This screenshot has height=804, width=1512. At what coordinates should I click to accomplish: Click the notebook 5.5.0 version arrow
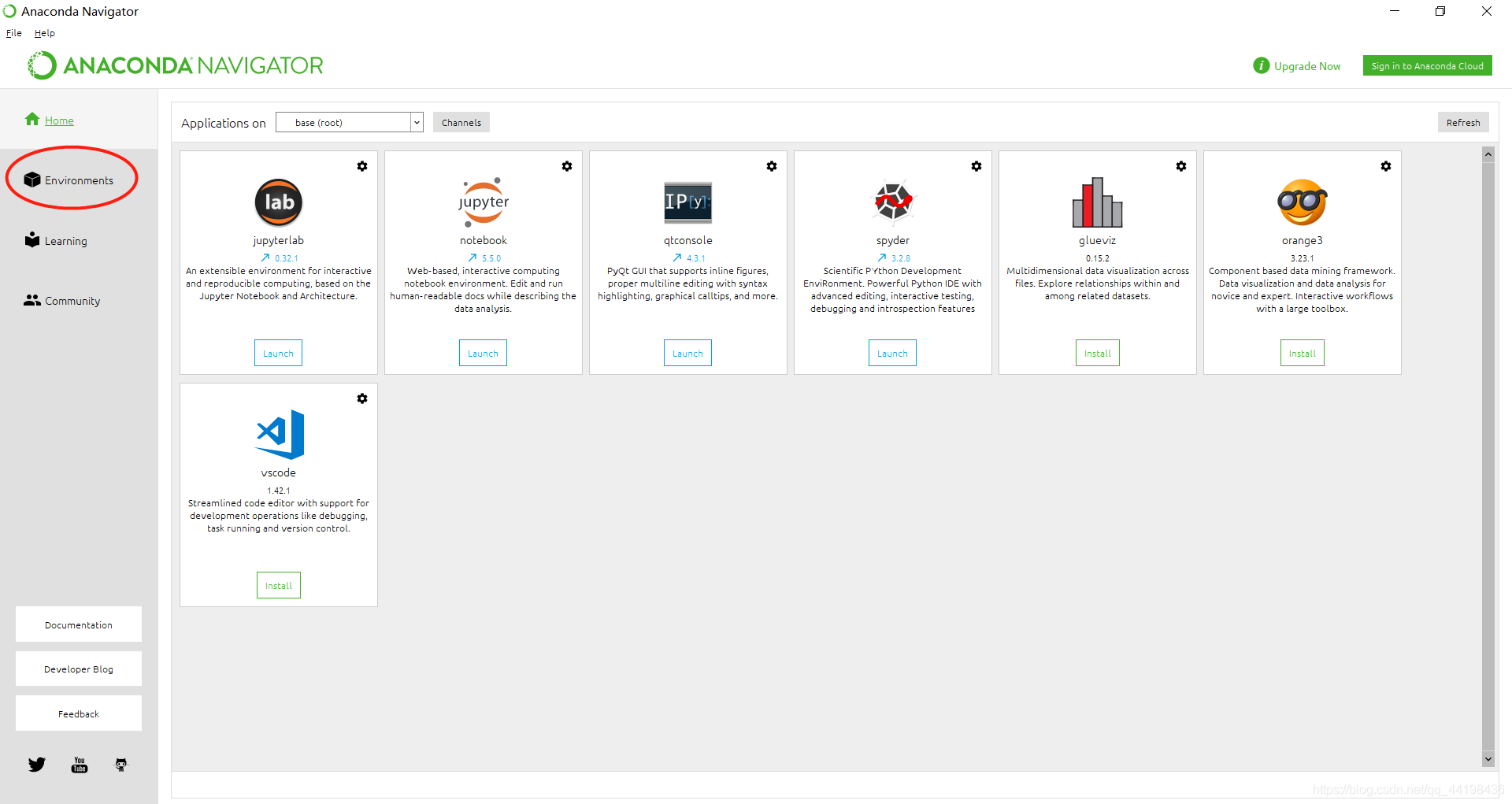click(472, 258)
